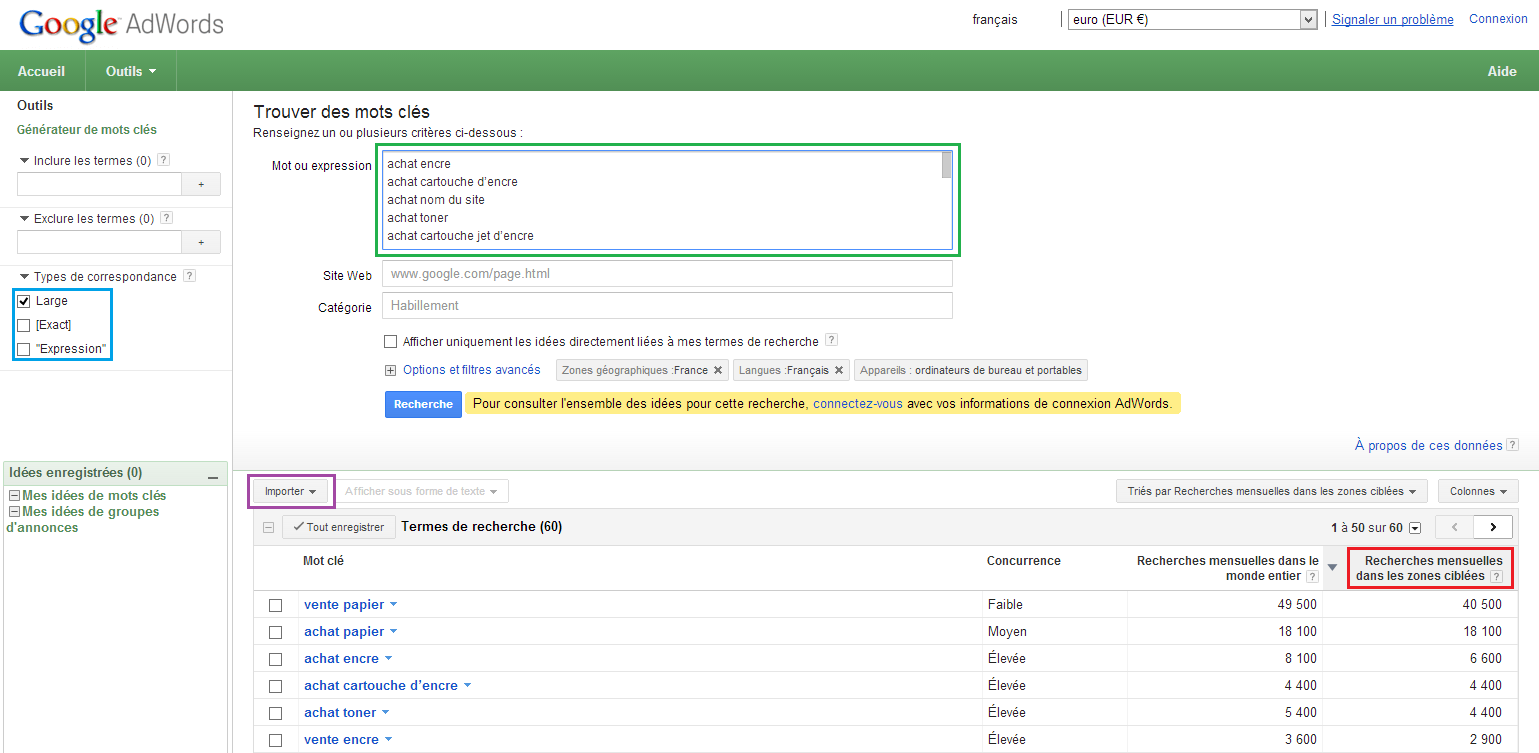Click the vente encre keyword link
Viewport: 1539px width, 753px height.
[x=341, y=740]
